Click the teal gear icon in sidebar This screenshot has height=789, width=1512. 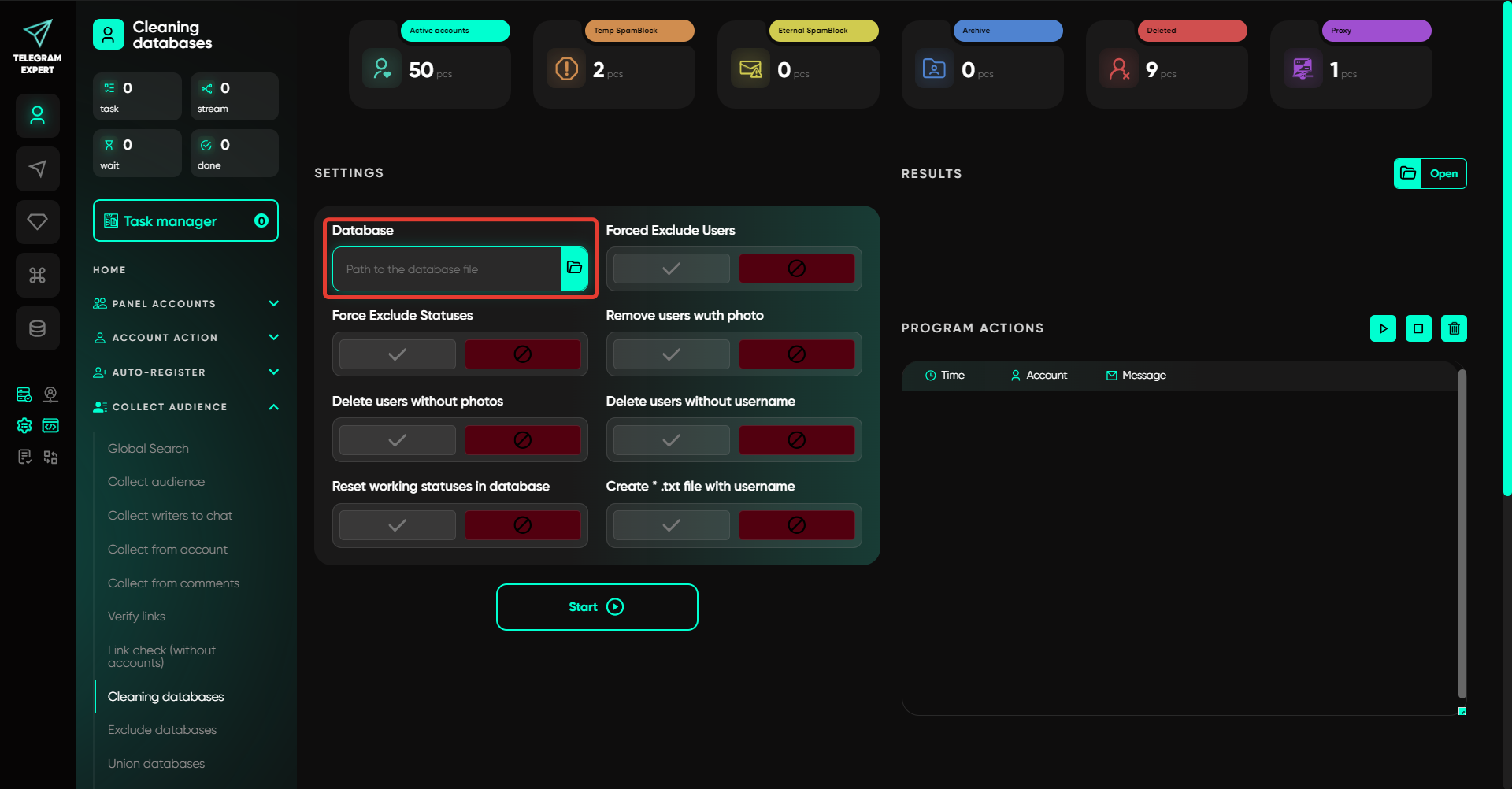24,426
